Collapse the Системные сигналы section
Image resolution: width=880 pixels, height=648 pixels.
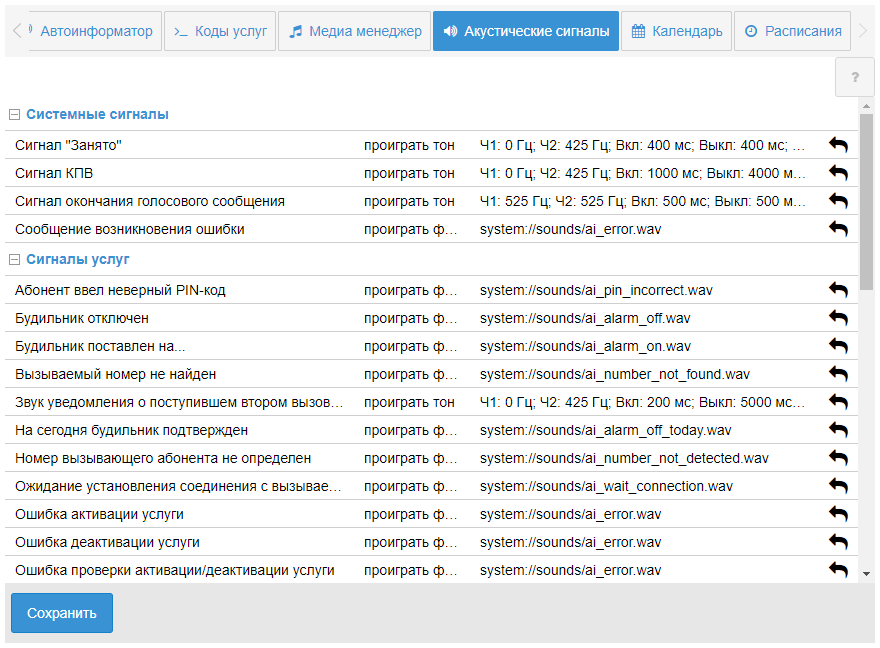15,115
